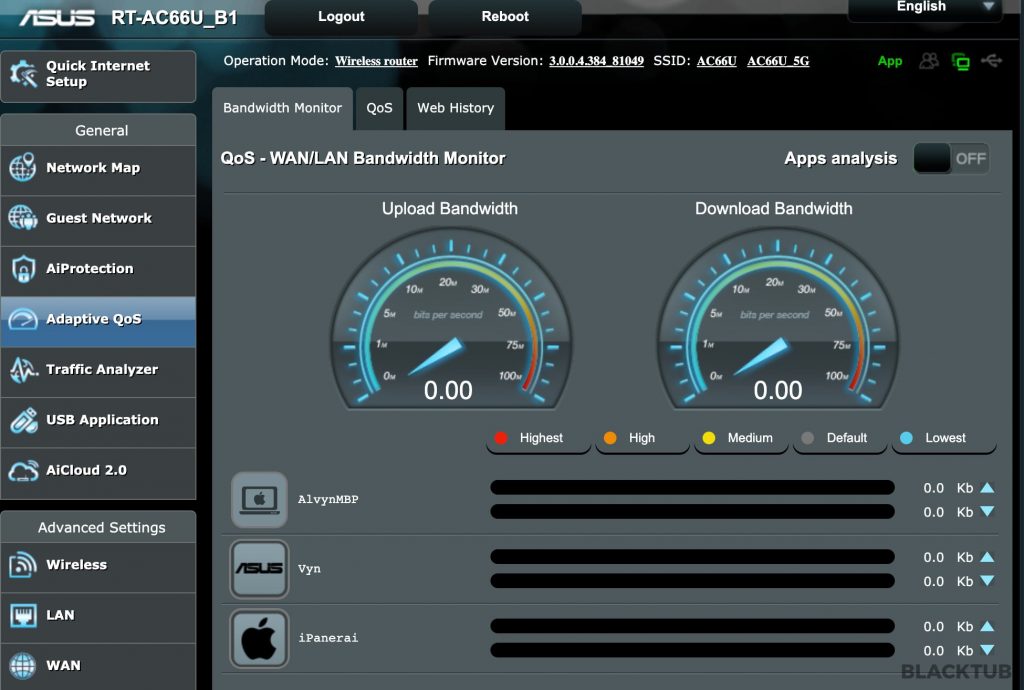Screen dimensions: 1024x690
Task: Click the Guest Network icon
Action: pyautogui.click(x=23, y=217)
